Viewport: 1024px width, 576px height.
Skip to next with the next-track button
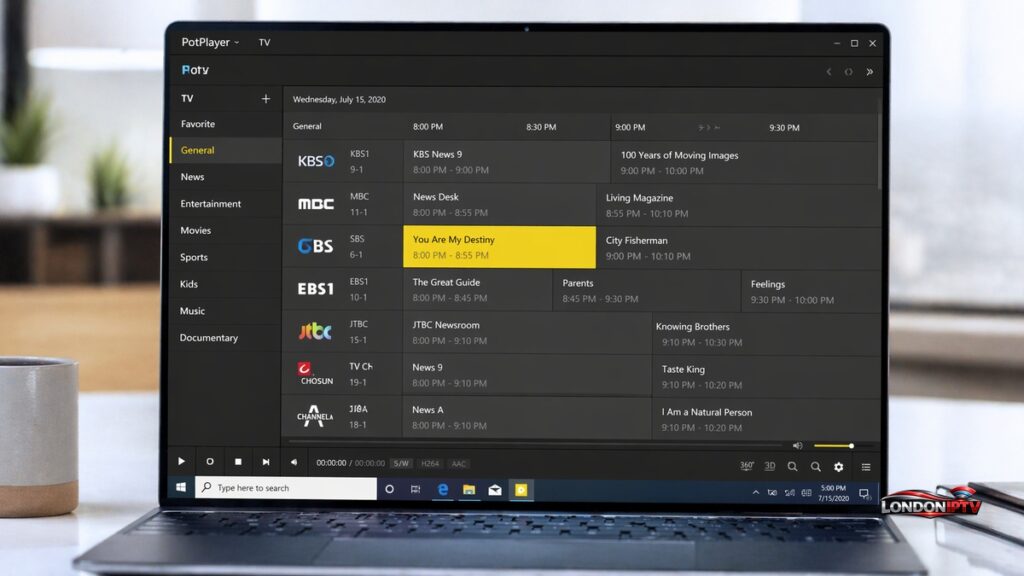(266, 462)
